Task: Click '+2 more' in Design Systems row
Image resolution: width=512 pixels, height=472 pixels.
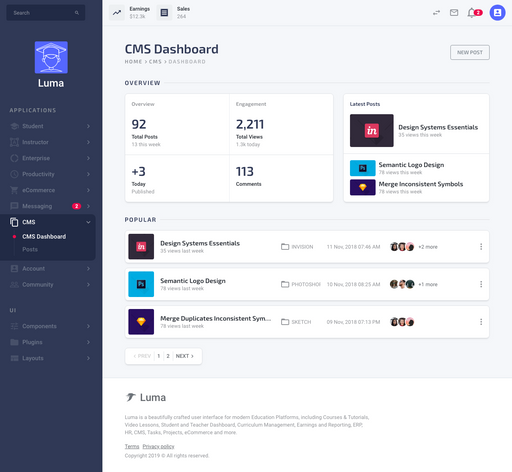Action: 428,247
